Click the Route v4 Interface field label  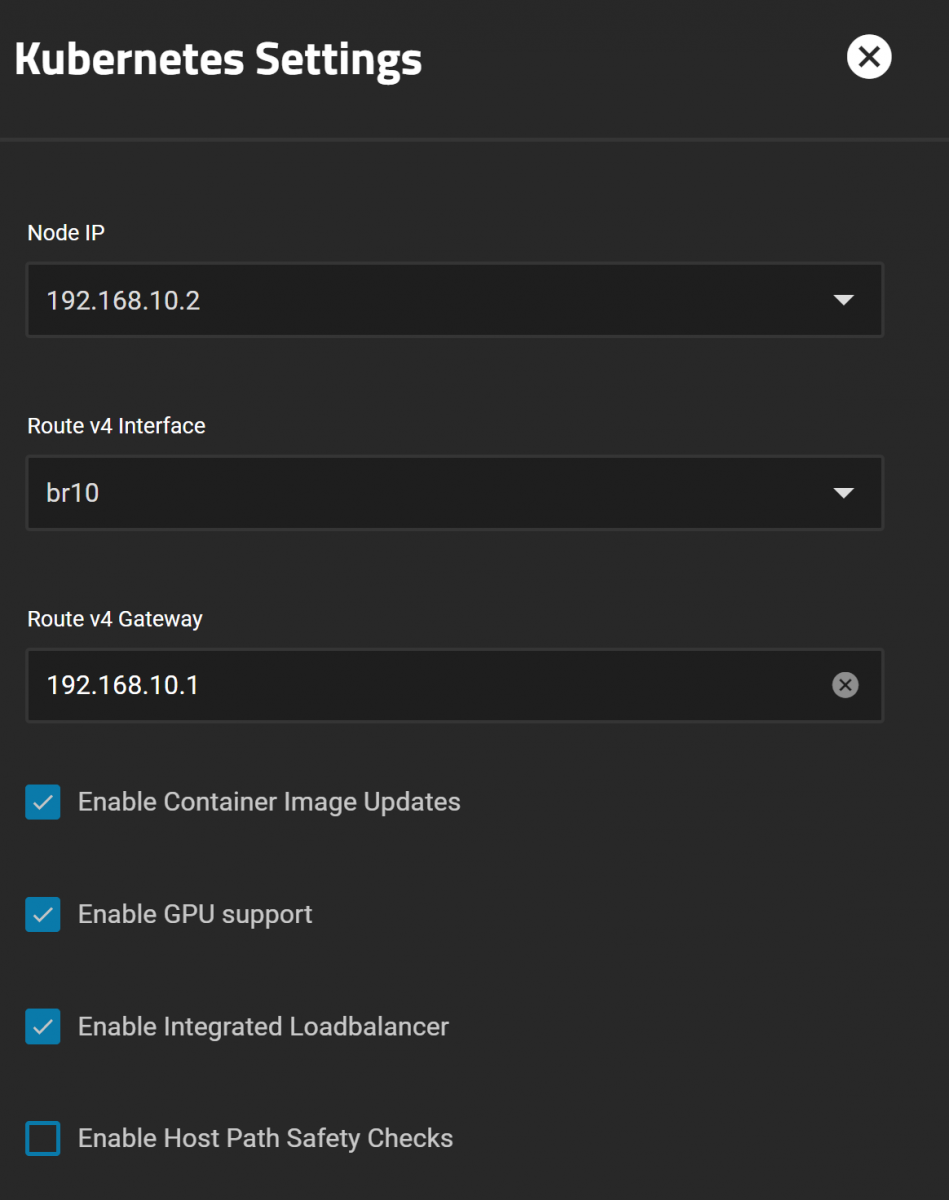[x=116, y=426]
